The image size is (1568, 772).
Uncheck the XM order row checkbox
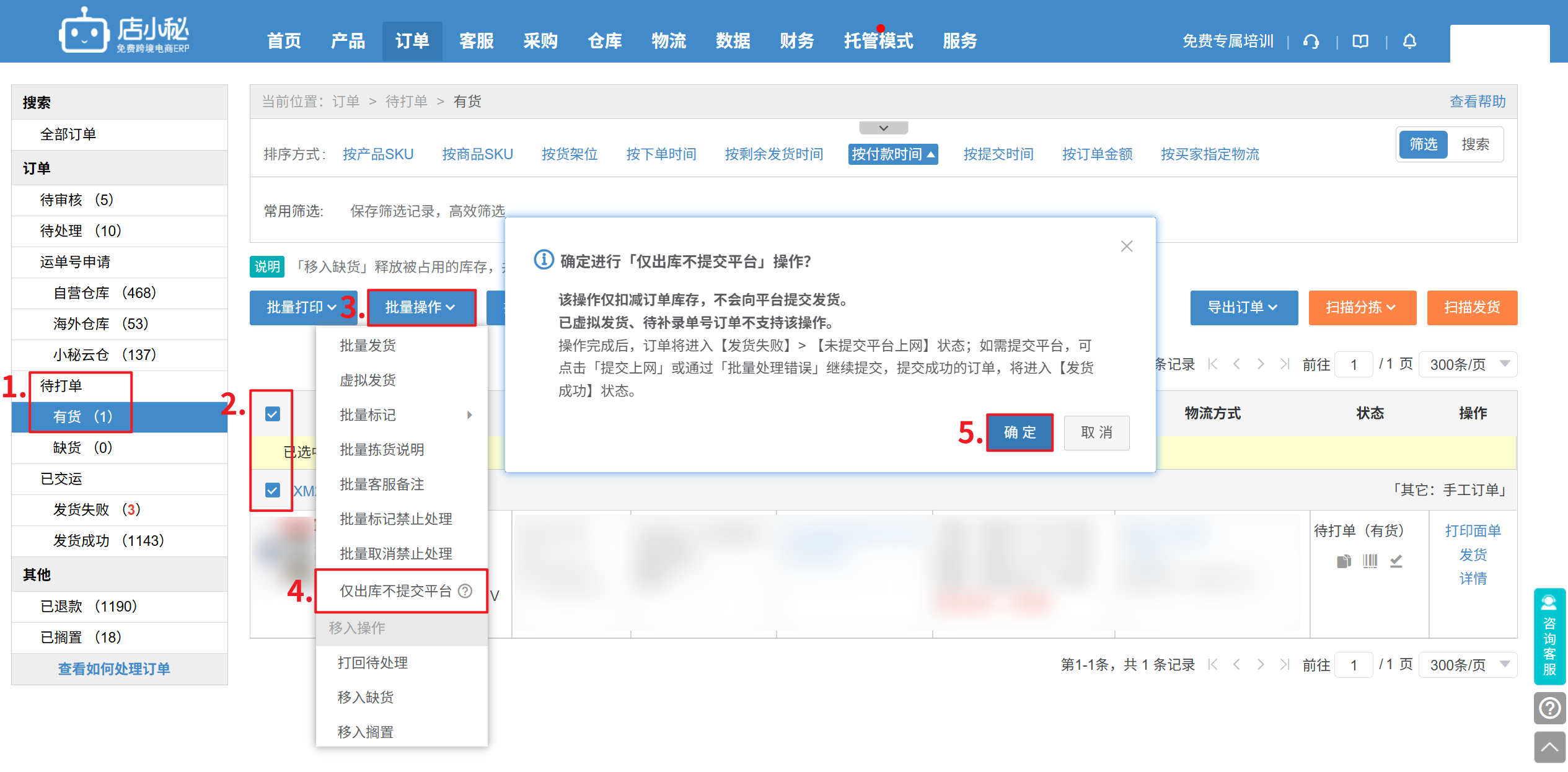coord(273,491)
